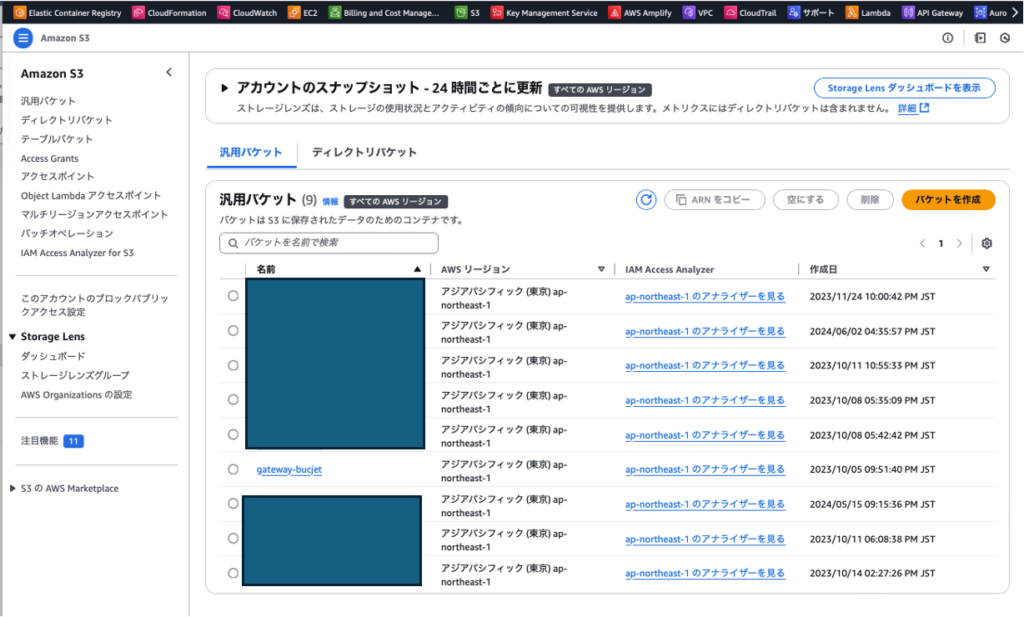Go to next page of buckets
This screenshot has height=617, width=1024.
(959, 243)
